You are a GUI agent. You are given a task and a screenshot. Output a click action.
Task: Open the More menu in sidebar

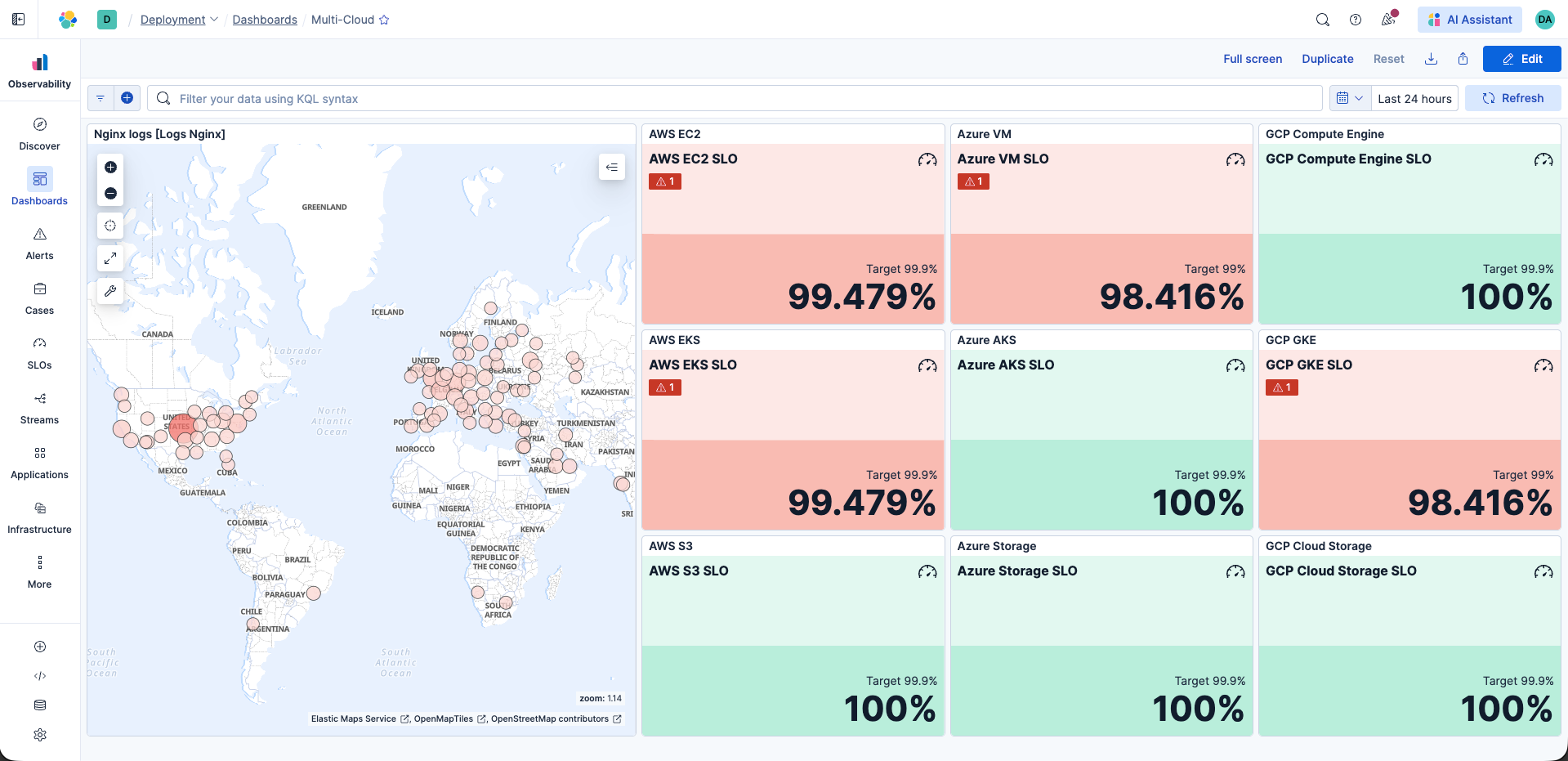39,571
